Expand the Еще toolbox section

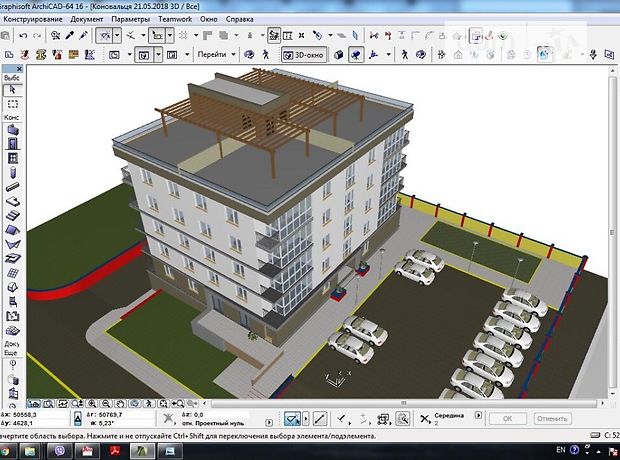[x=11, y=352]
